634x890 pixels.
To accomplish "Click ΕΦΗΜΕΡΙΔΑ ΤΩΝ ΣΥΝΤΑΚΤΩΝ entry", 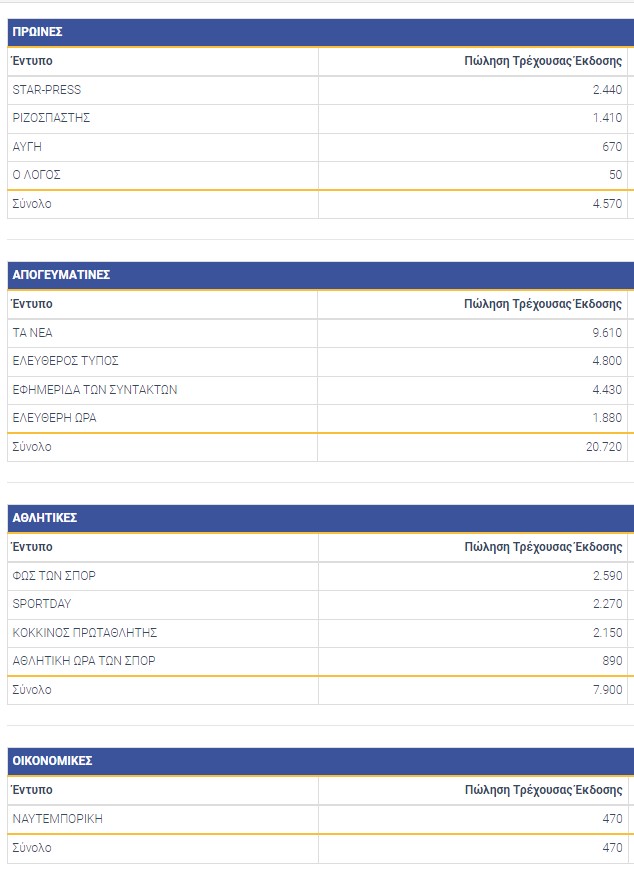I will tap(95, 390).
